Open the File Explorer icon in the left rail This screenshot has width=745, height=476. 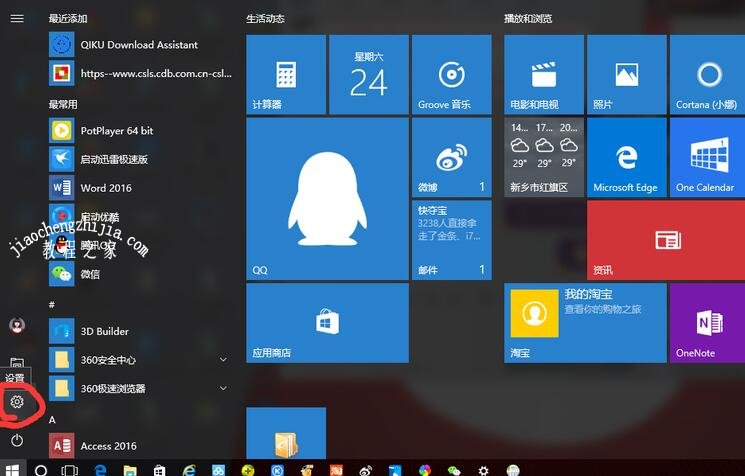[17, 363]
